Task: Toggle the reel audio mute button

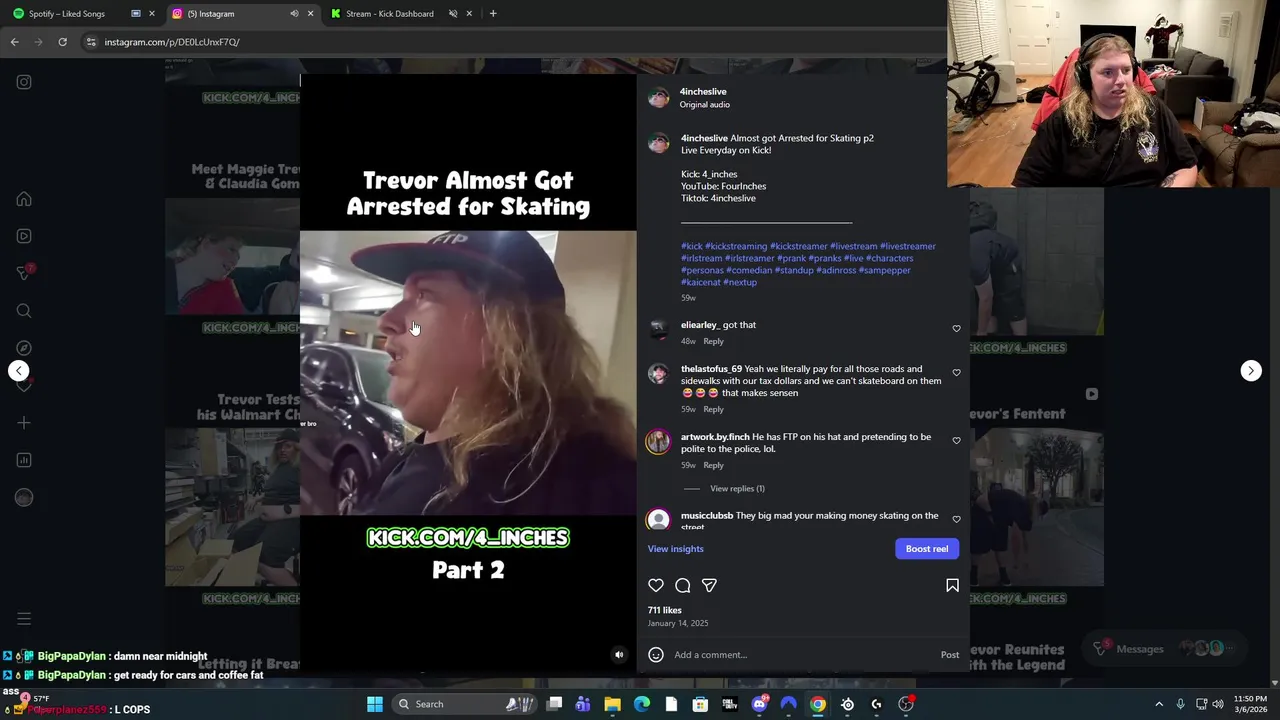Action: [x=619, y=655]
